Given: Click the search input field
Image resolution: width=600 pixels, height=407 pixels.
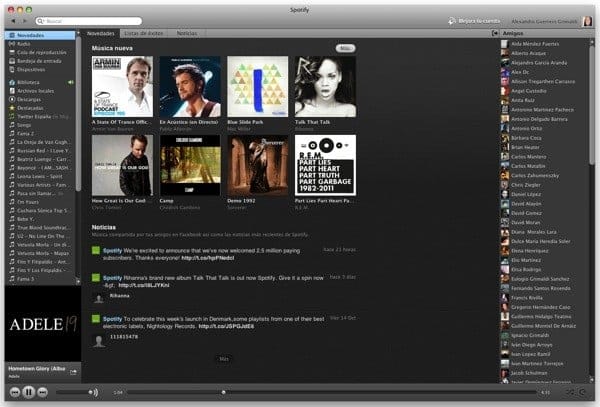Looking at the screenshot, I should 89,21.
